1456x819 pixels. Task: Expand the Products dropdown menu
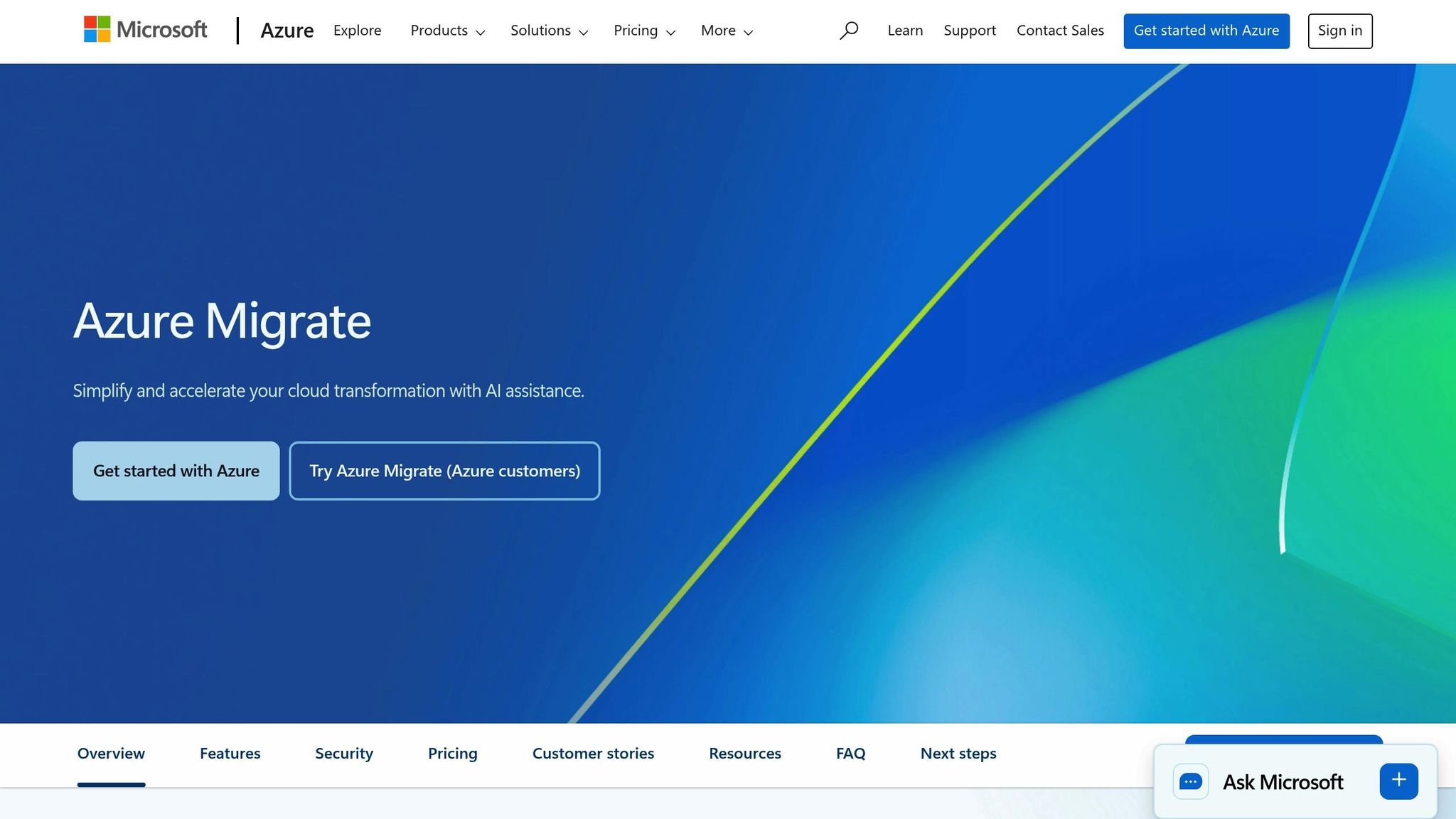click(x=447, y=31)
